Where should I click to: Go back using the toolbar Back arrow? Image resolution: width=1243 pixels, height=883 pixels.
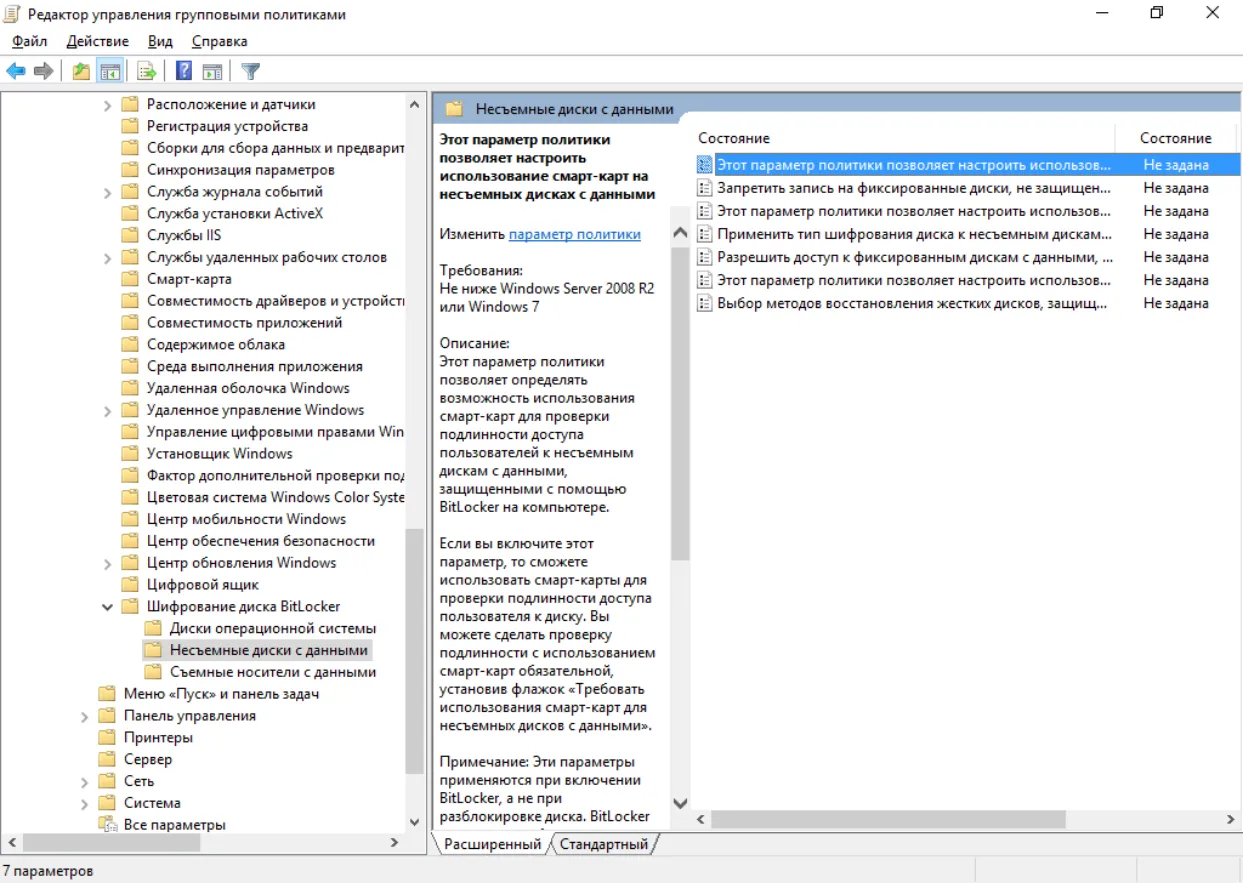(16, 71)
